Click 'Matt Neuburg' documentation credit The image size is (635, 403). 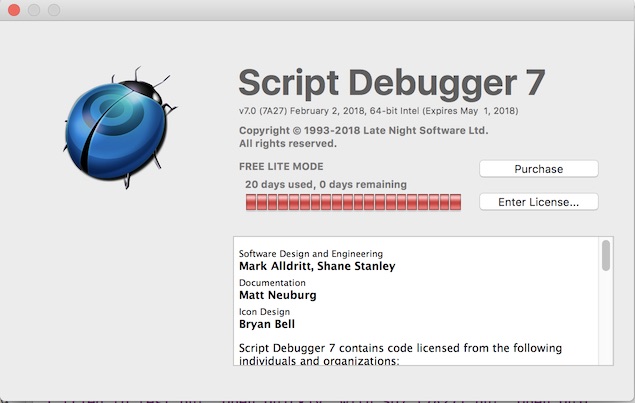pyautogui.click(x=277, y=295)
